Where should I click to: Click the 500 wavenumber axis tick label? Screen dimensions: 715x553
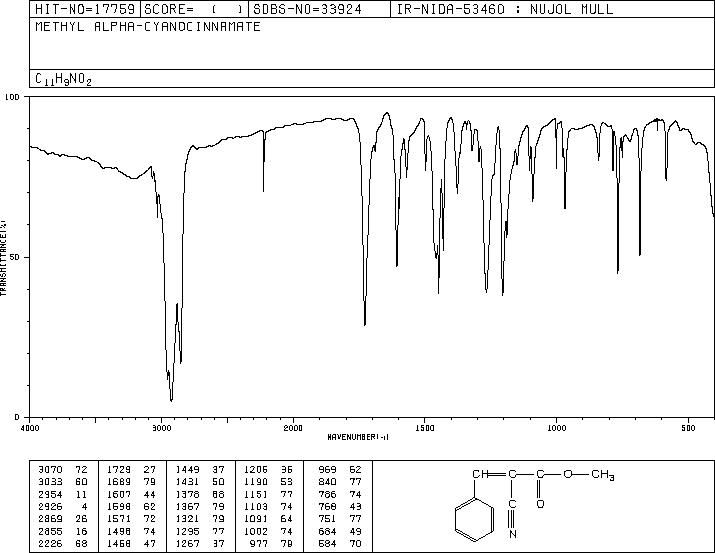pos(688,428)
